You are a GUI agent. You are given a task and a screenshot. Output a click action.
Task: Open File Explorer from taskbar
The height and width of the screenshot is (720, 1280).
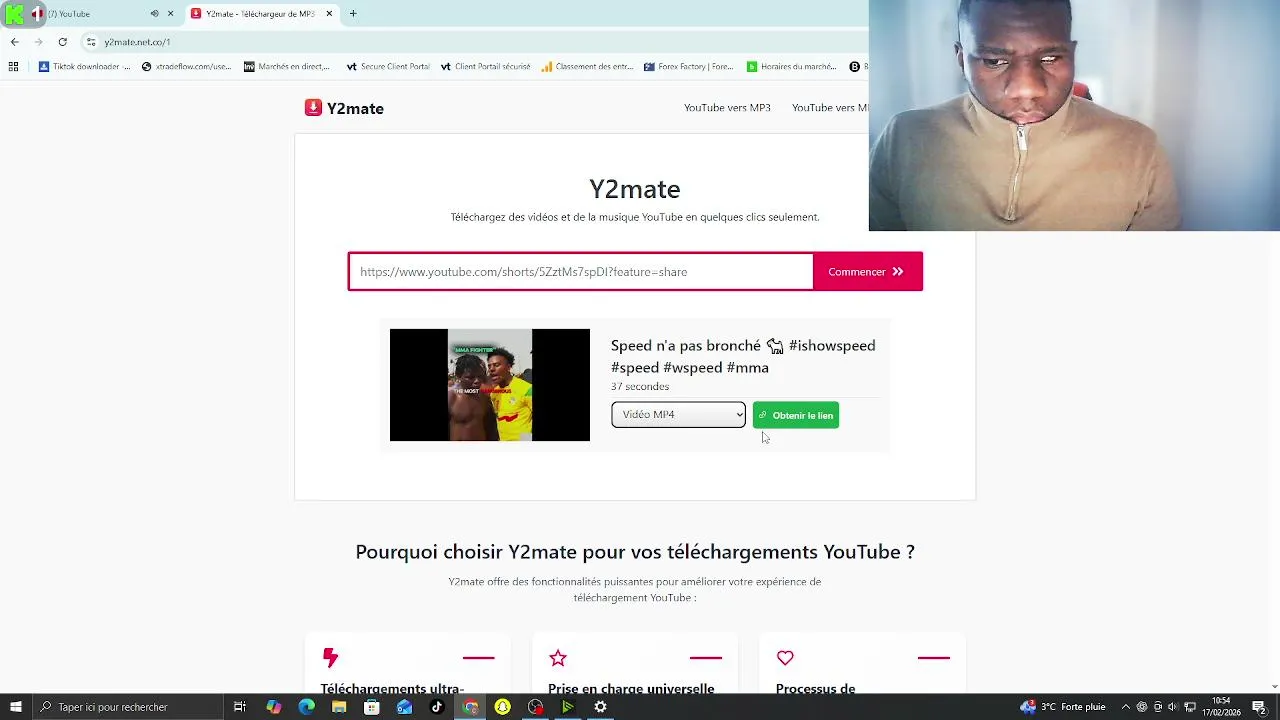pos(339,707)
